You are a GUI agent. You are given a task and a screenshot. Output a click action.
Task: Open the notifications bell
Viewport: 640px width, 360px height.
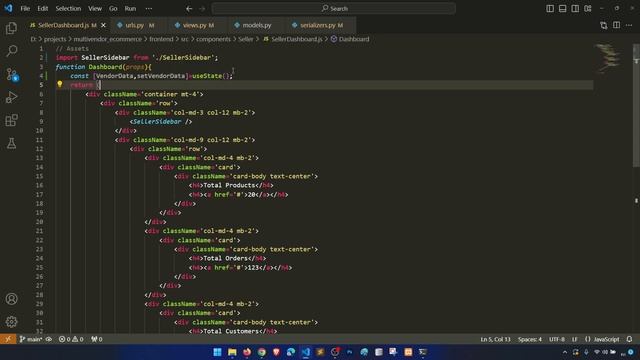[629, 339]
